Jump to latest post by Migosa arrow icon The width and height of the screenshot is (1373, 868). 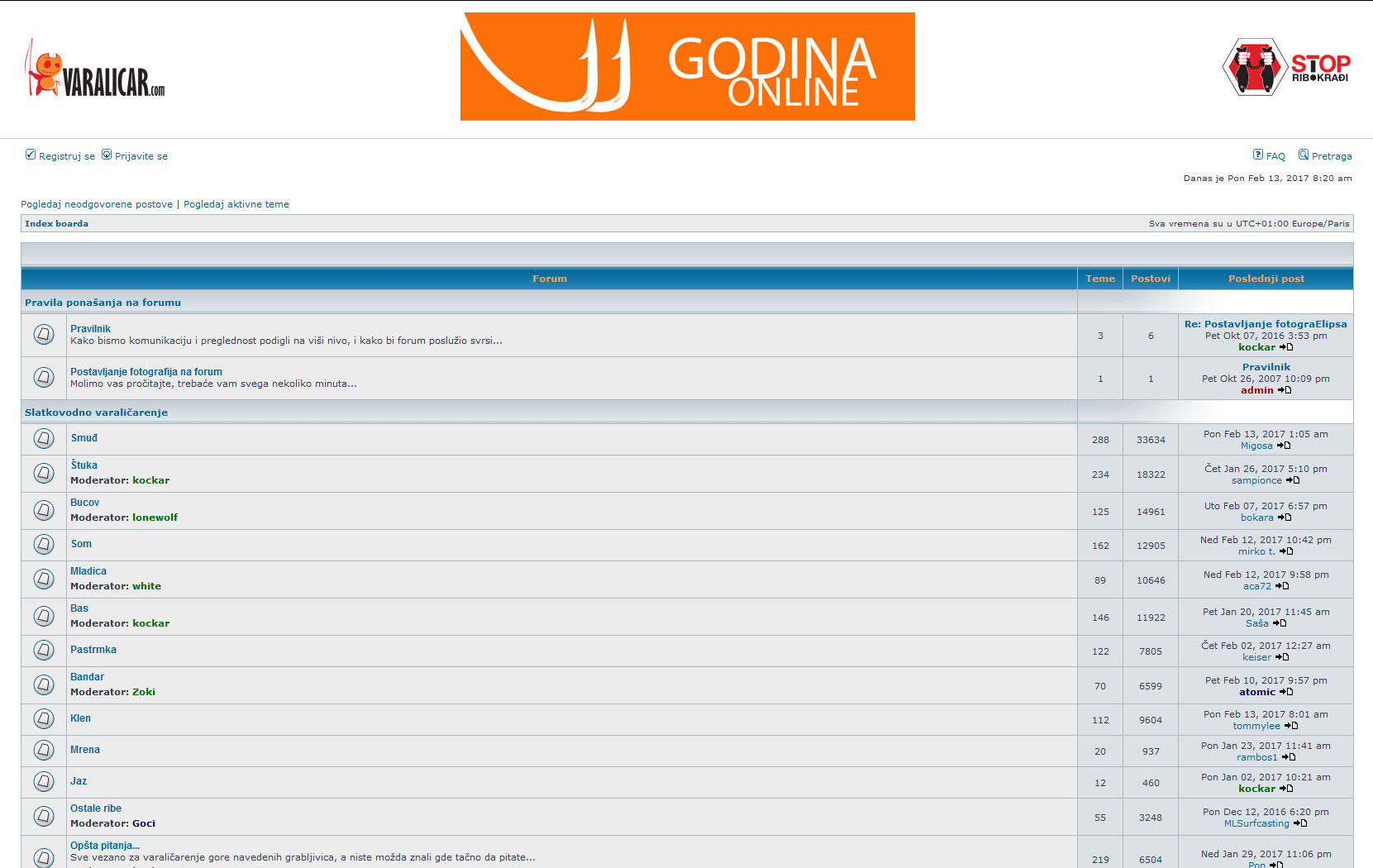point(1284,446)
